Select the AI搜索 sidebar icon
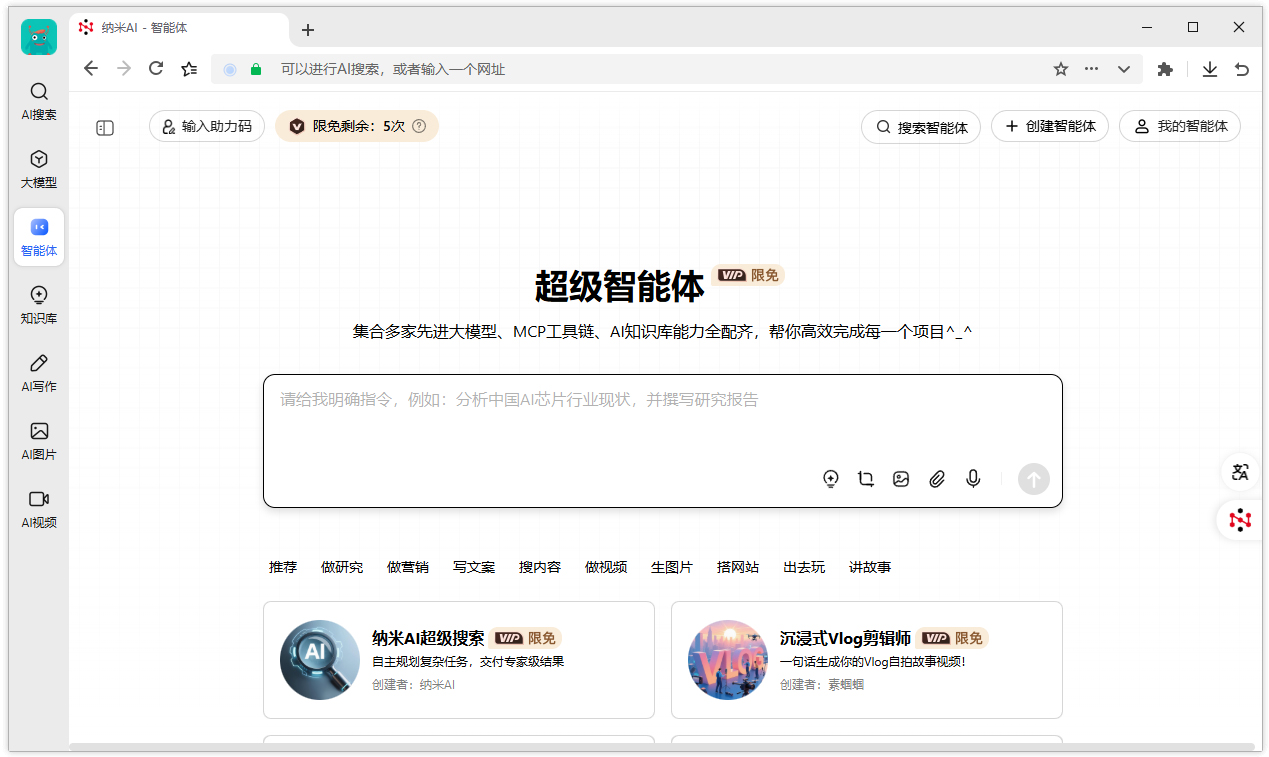Image resolution: width=1269 pixels, height=757 pixels. pyautogui.click(x=38, y=100)
